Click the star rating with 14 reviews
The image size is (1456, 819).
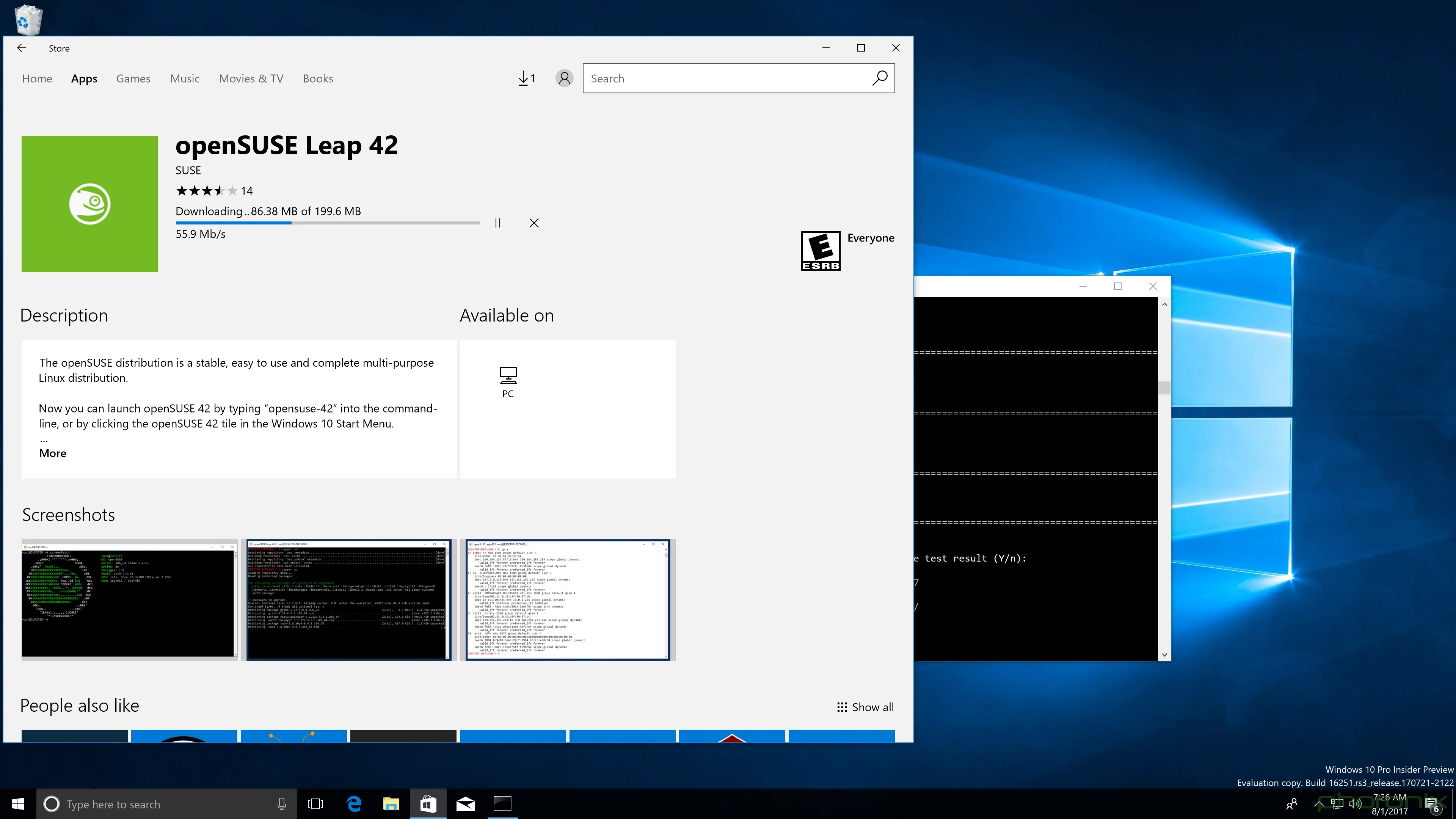coord(214,190)
